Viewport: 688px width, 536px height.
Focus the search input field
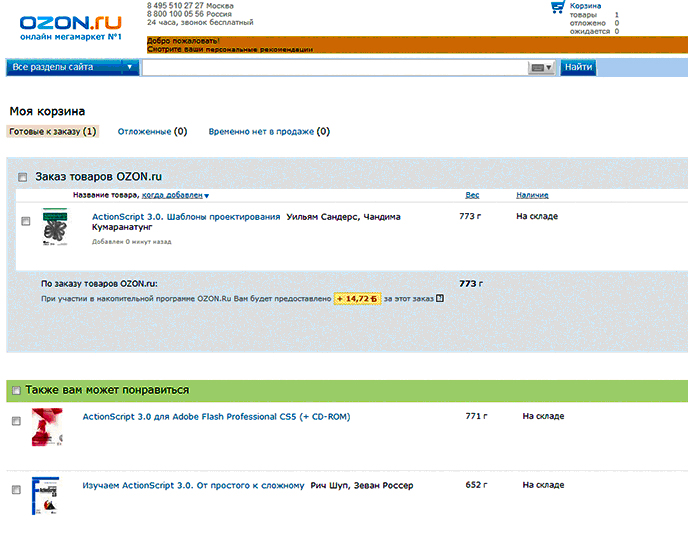coord(334,68)
